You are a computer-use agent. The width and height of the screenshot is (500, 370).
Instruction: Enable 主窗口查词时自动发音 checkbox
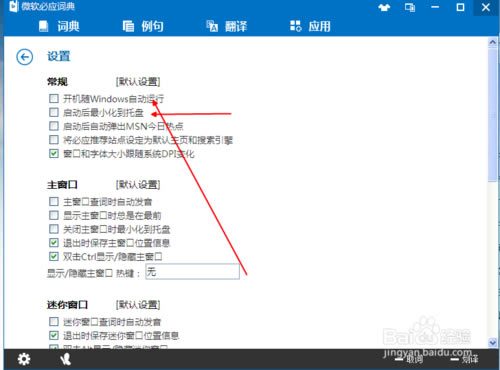tap(54, 201)
